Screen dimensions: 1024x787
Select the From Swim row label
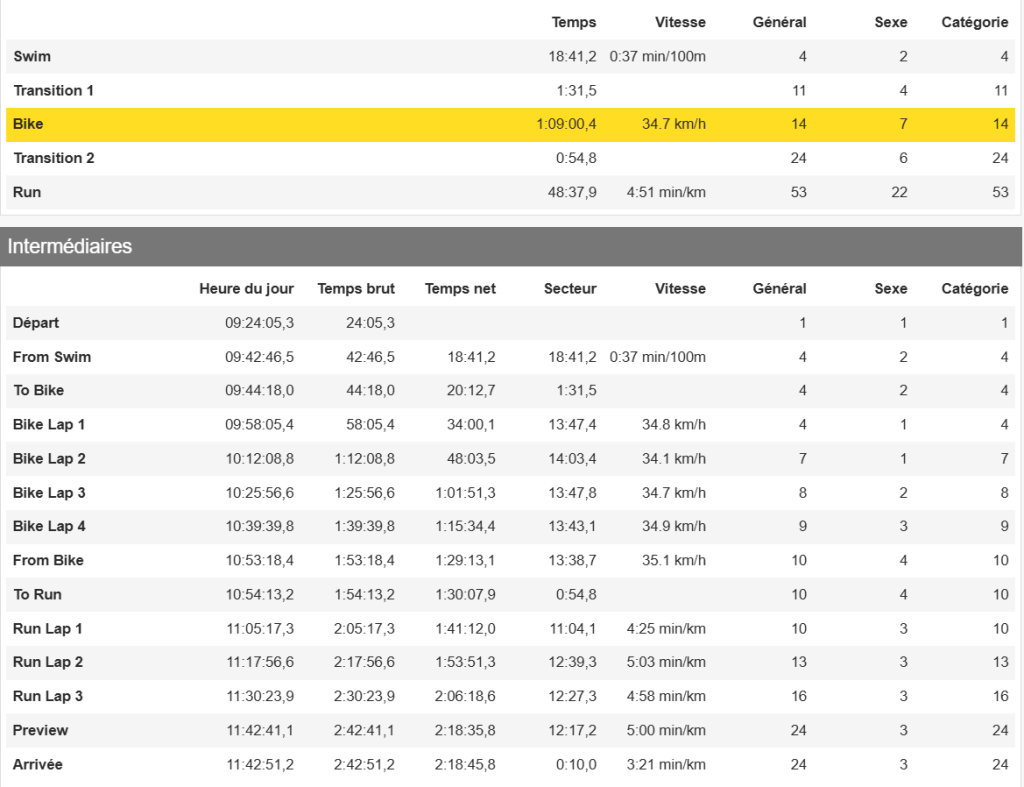coord(52,357)
